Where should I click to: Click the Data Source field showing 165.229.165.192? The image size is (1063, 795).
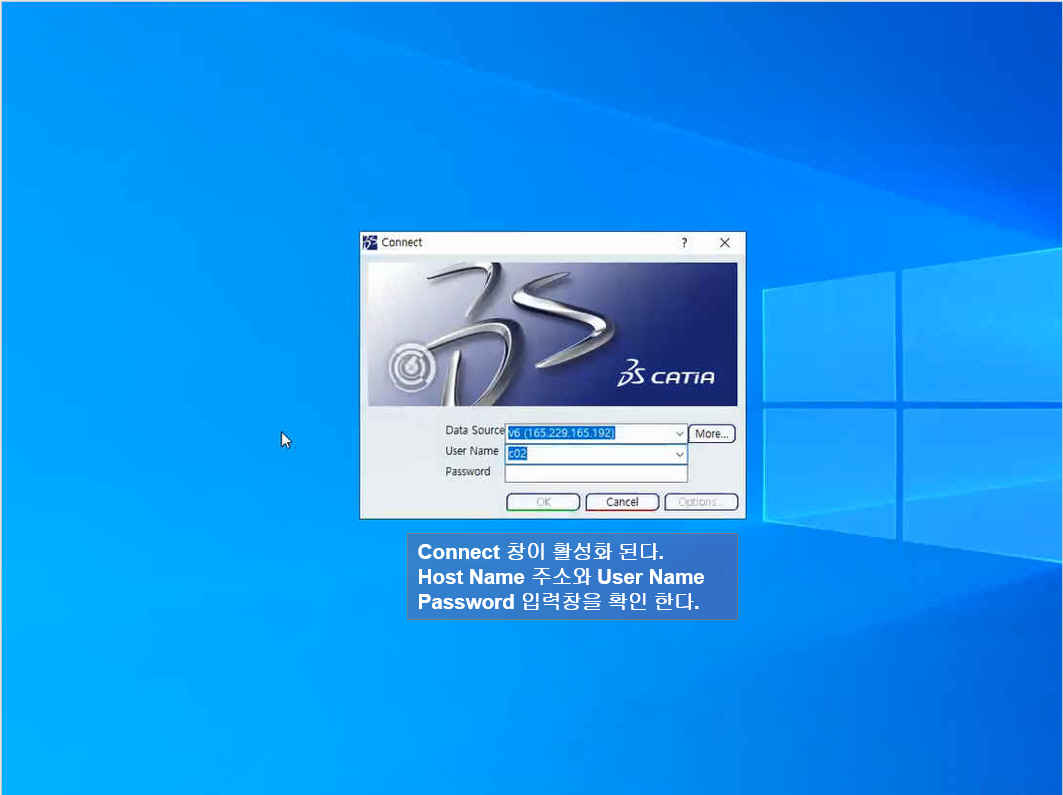(588, 434)
